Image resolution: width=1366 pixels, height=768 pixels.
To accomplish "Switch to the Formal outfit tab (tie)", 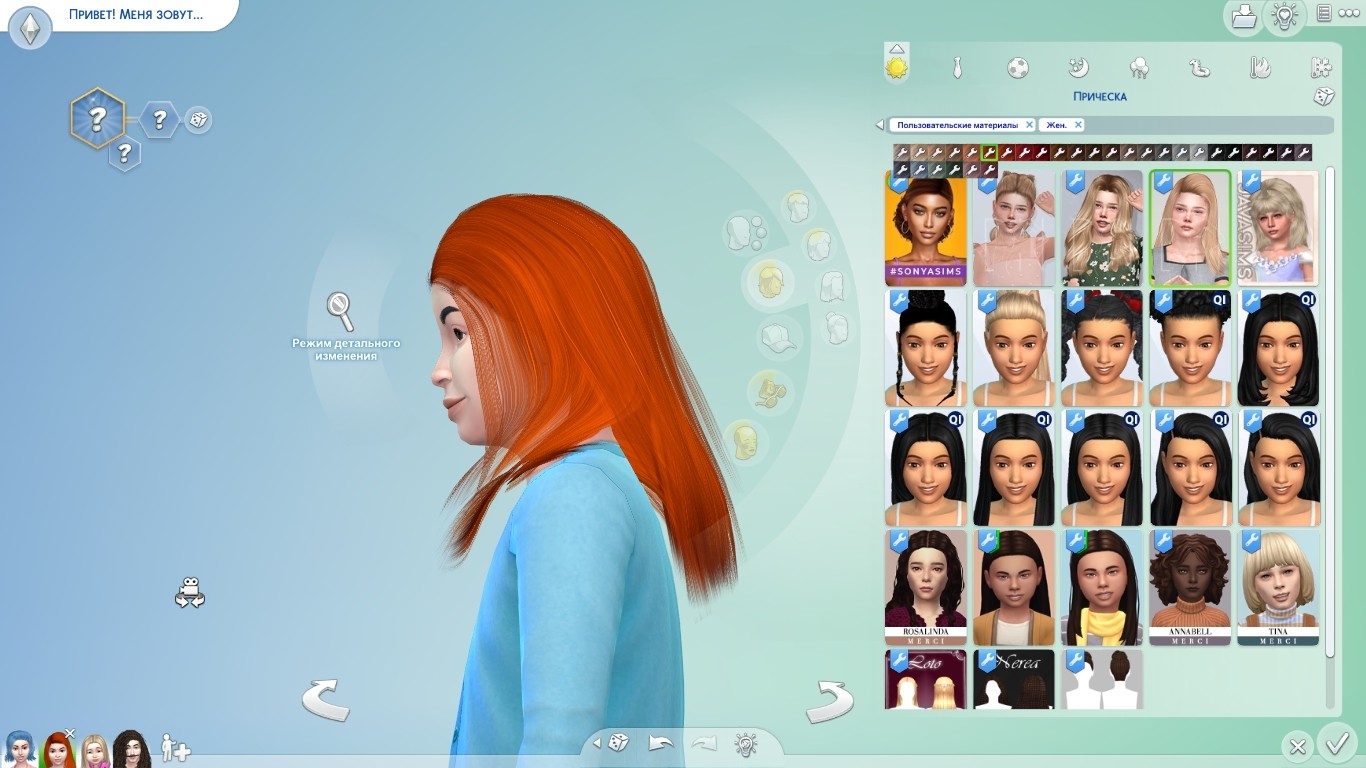I will pyautogui.click(x=957, y=68).
